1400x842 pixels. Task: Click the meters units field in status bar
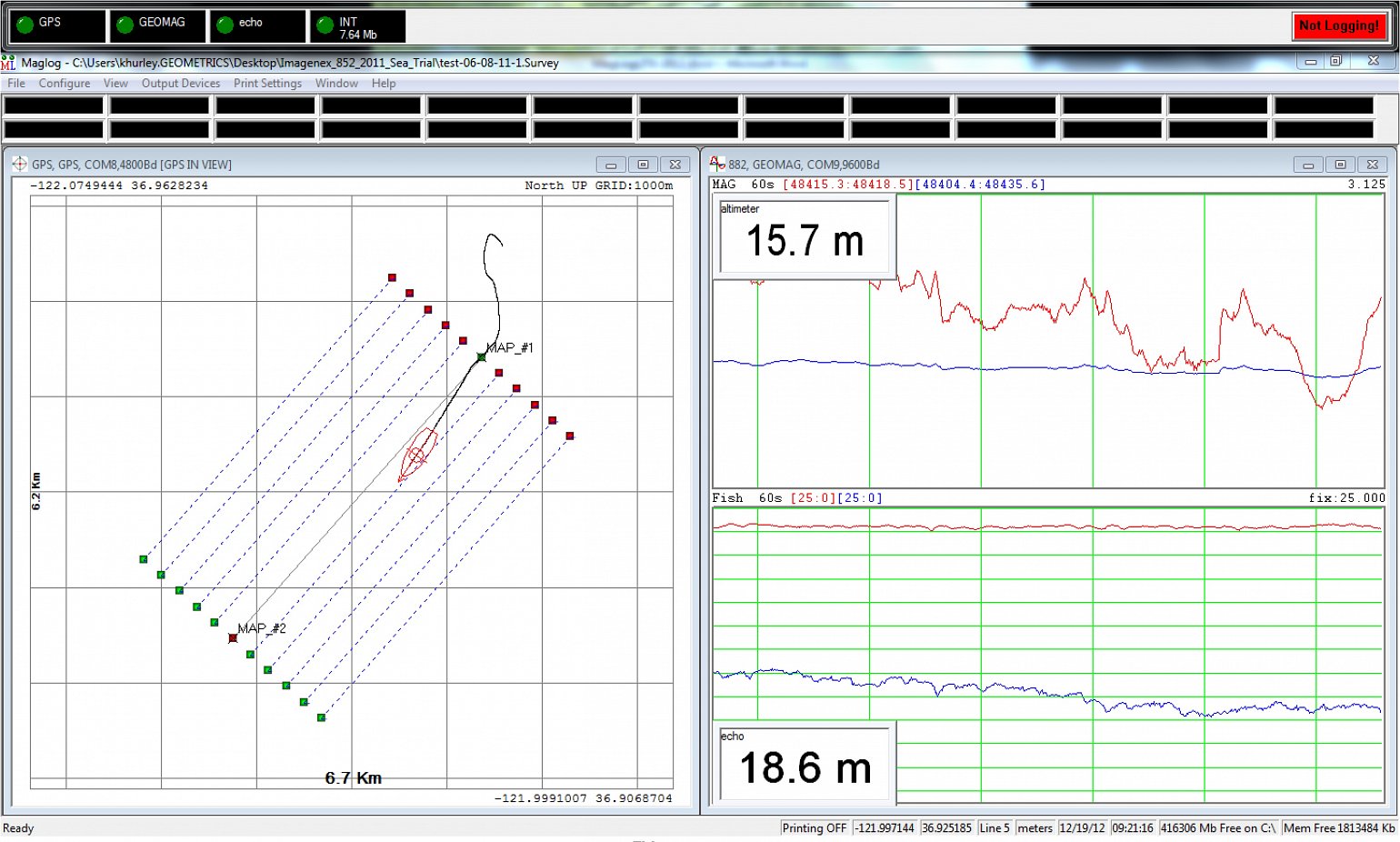[1035, 828]
